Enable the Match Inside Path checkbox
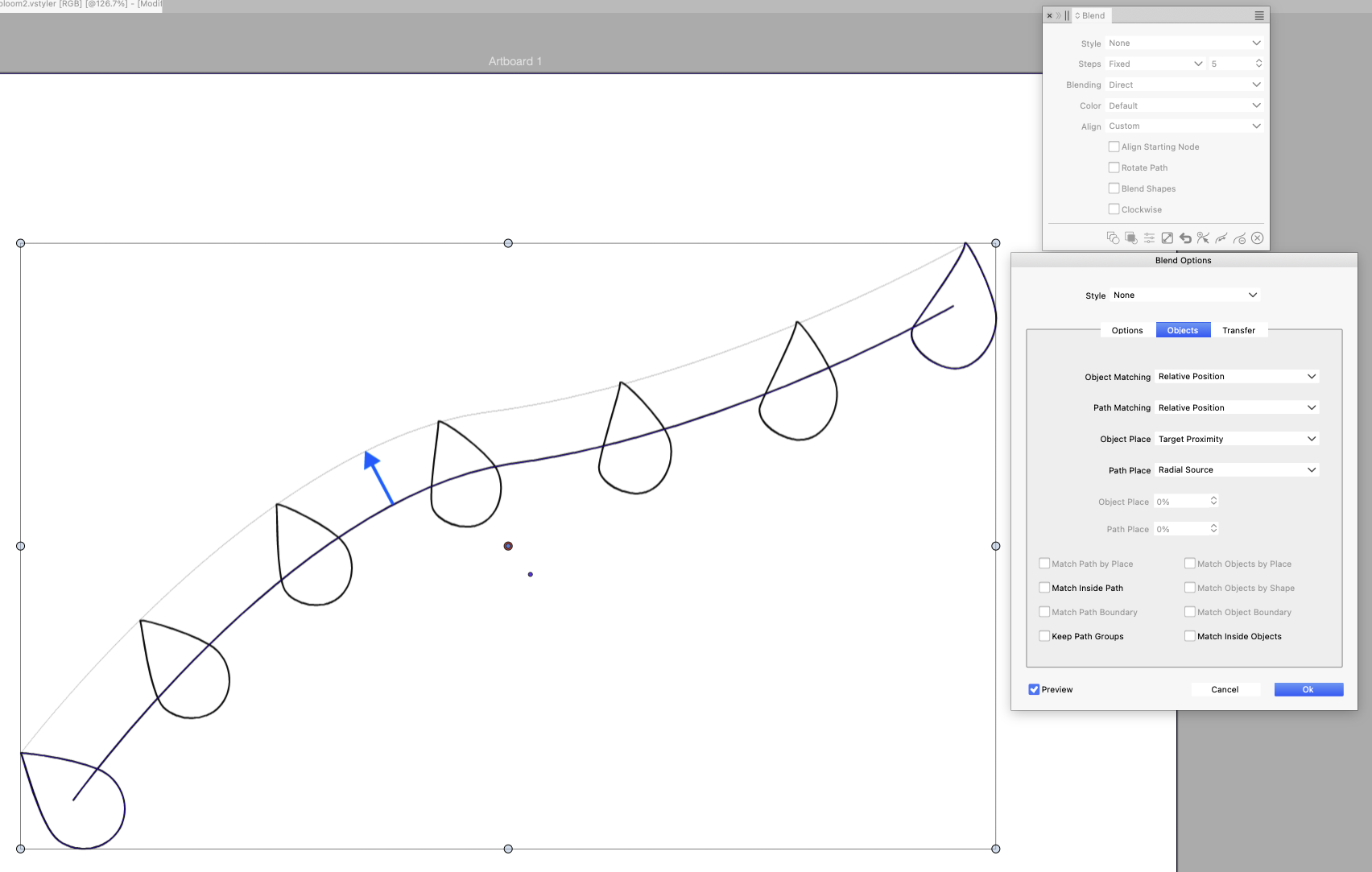This screenshot has height=872, width=1372. (1044, 588)
